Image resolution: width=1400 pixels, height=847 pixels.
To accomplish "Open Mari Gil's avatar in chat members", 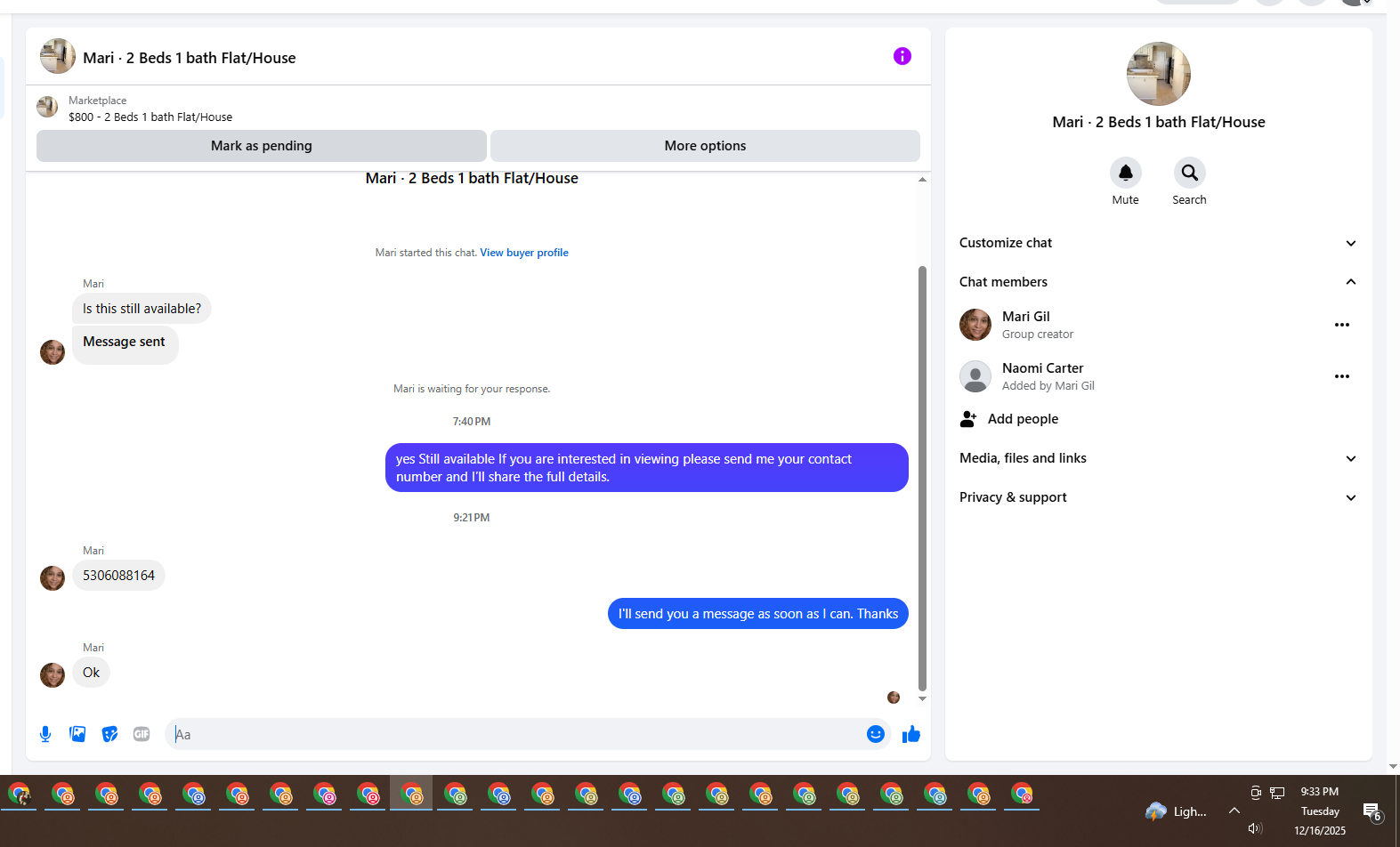I will point(975,325).
